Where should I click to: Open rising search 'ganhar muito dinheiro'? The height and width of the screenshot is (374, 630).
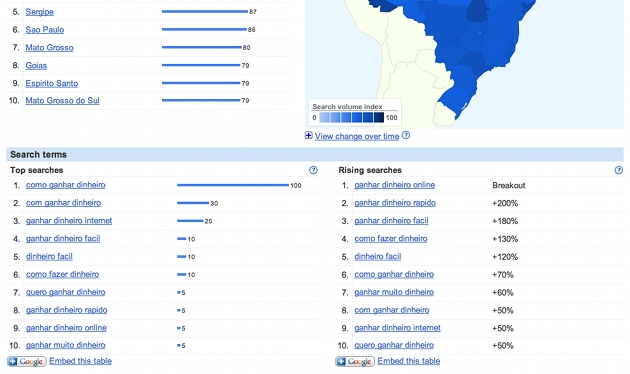[394, 292]
